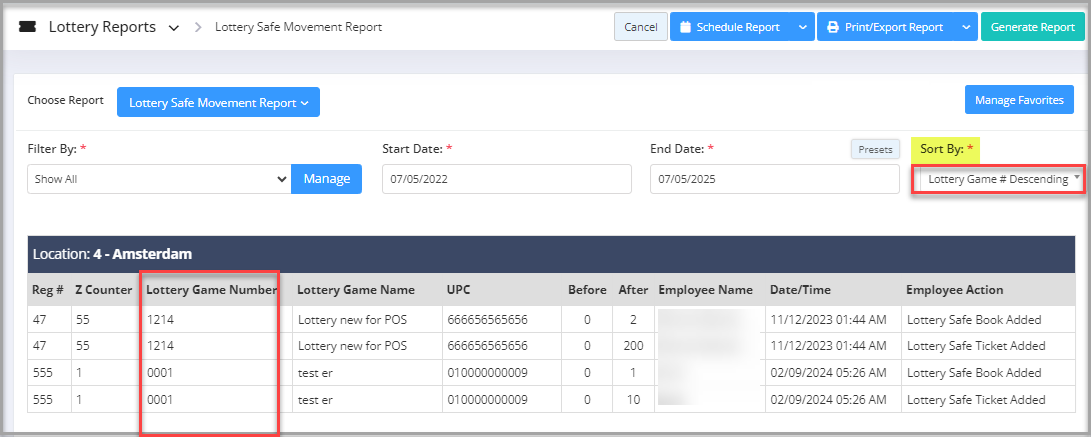The width and height of the screenshot is (1091, 437).
Task: Open the Print/Export Report dropdown arrow
Action: tap(965, 27)
